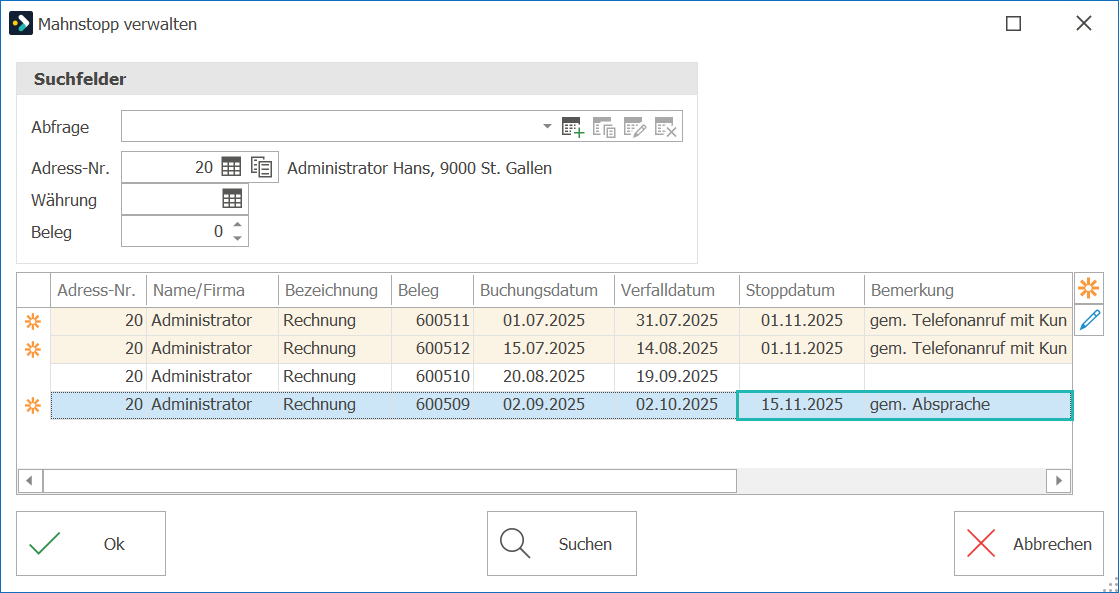This screenshot has height=593, width=1120.
Task: Click the application logo in title bar
Action: coord(21,24)
